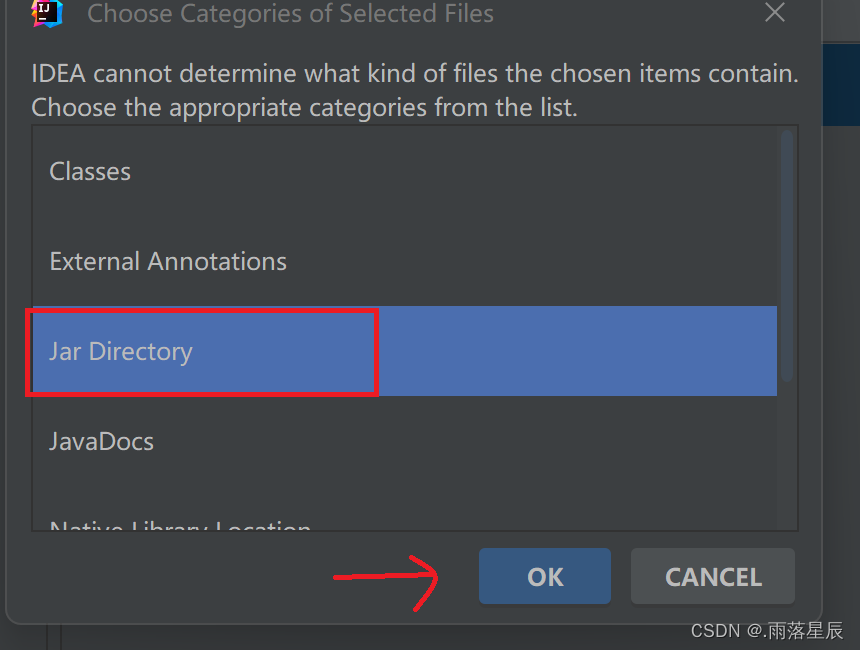The height and width of the screenshot is (650, 860).
Task: Click the dialog title 'Choose Categories of Selected Files'
Action: (x=290, y=13)
